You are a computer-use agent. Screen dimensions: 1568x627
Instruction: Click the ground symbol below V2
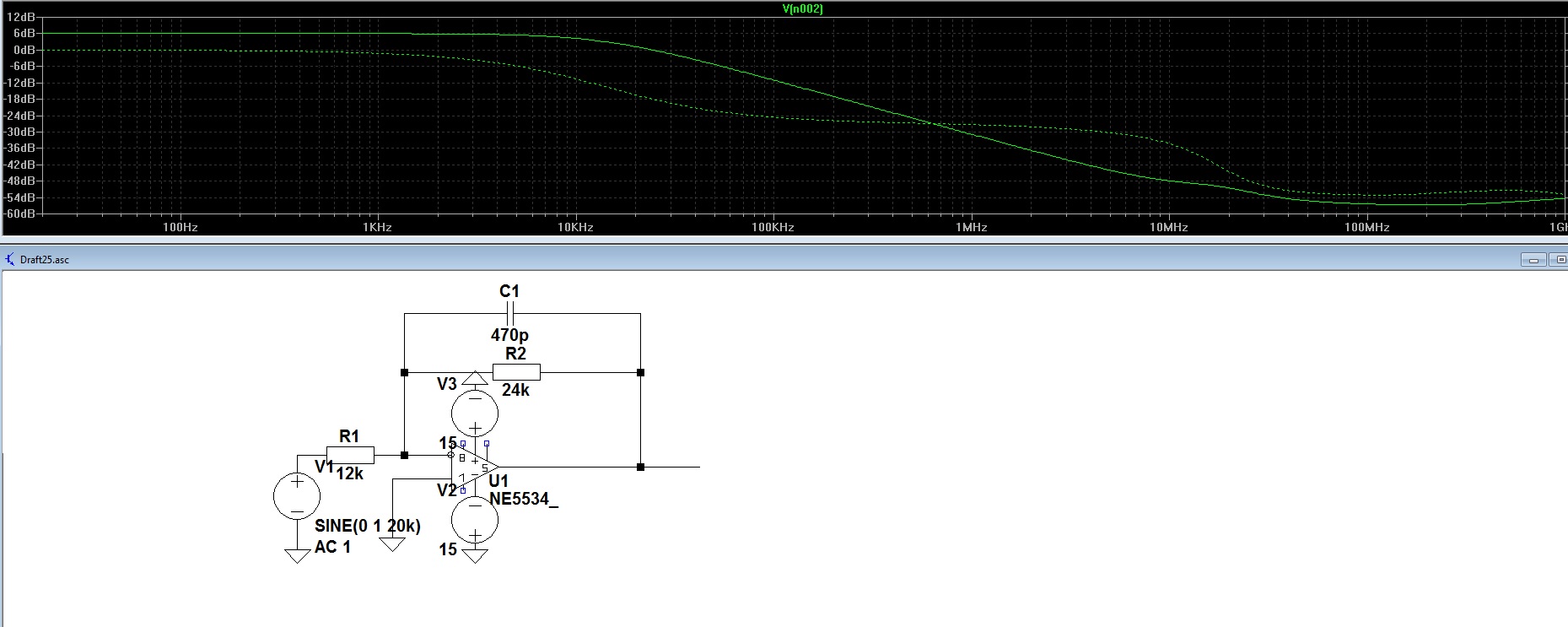(475, 555)
